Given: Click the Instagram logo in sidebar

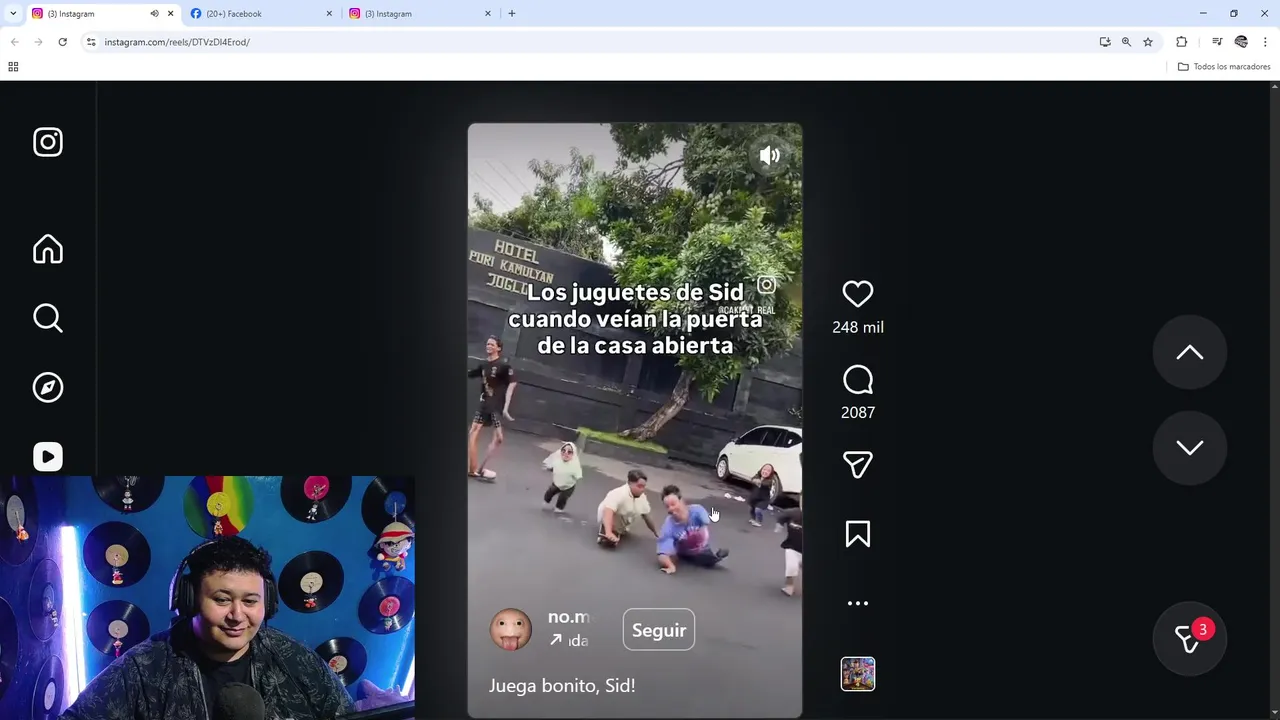Looking at the screenshot, I should point(48,142).
